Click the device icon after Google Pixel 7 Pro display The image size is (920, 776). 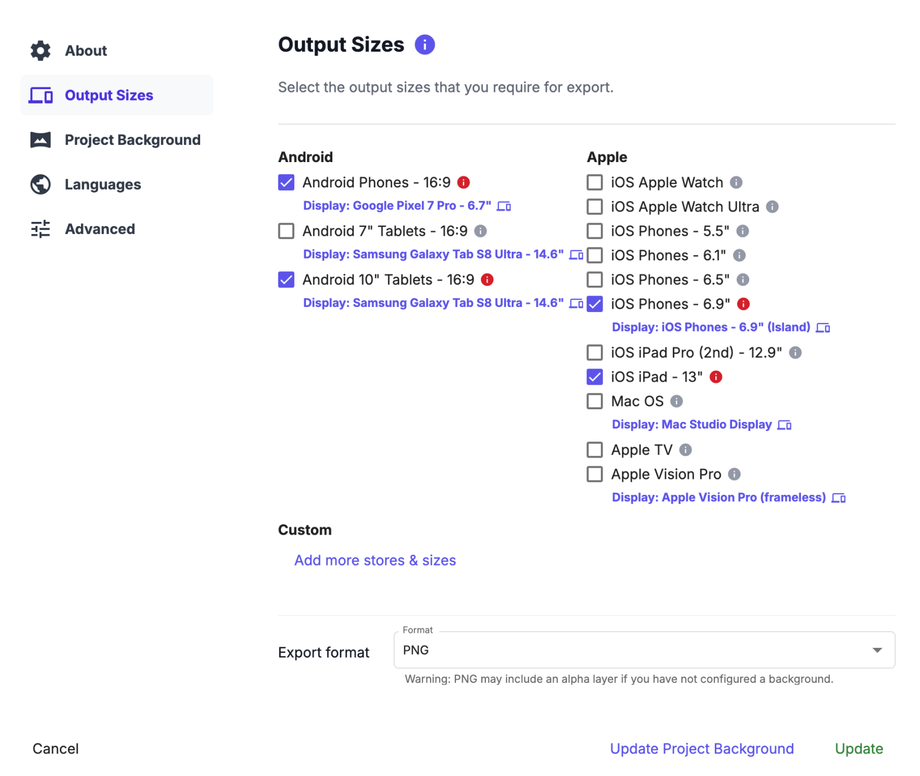504,206
